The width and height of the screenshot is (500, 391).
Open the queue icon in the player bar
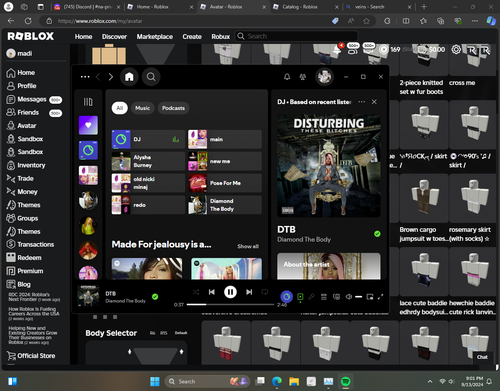(x=324, y=297)
